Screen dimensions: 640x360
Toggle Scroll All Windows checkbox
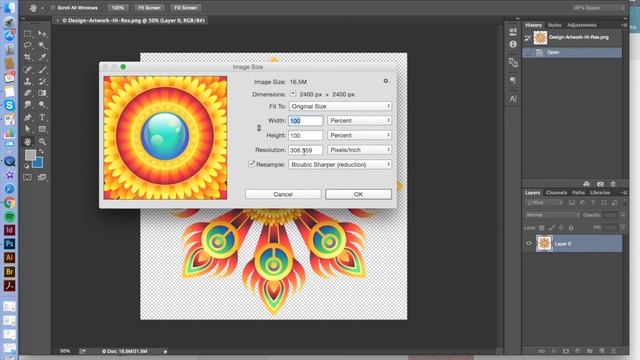coord(53,8)
